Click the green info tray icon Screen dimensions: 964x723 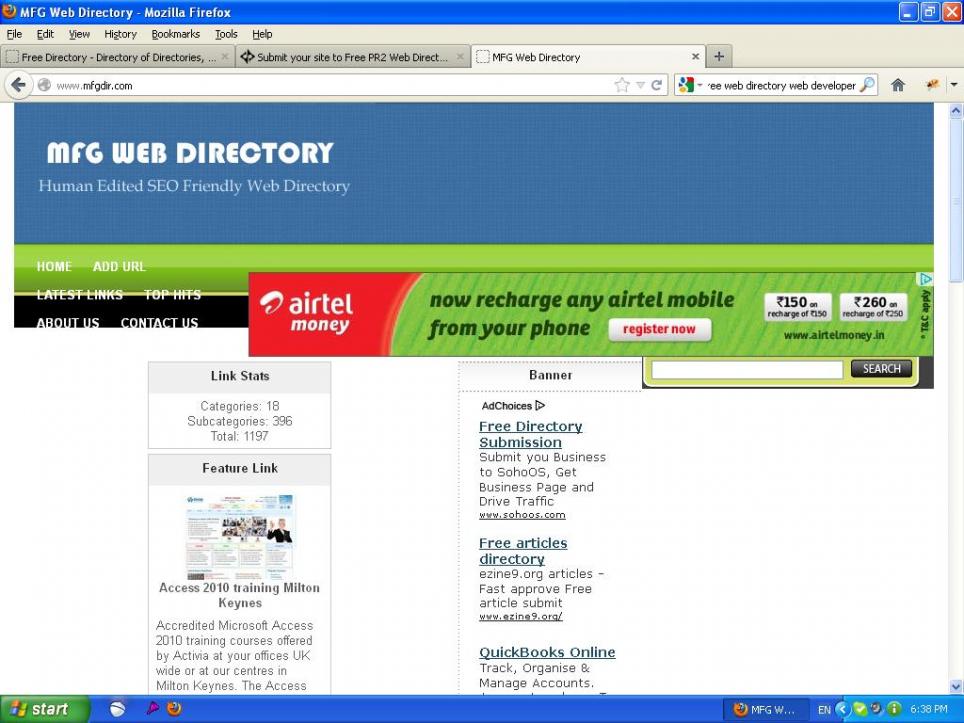tap(895, 709)
